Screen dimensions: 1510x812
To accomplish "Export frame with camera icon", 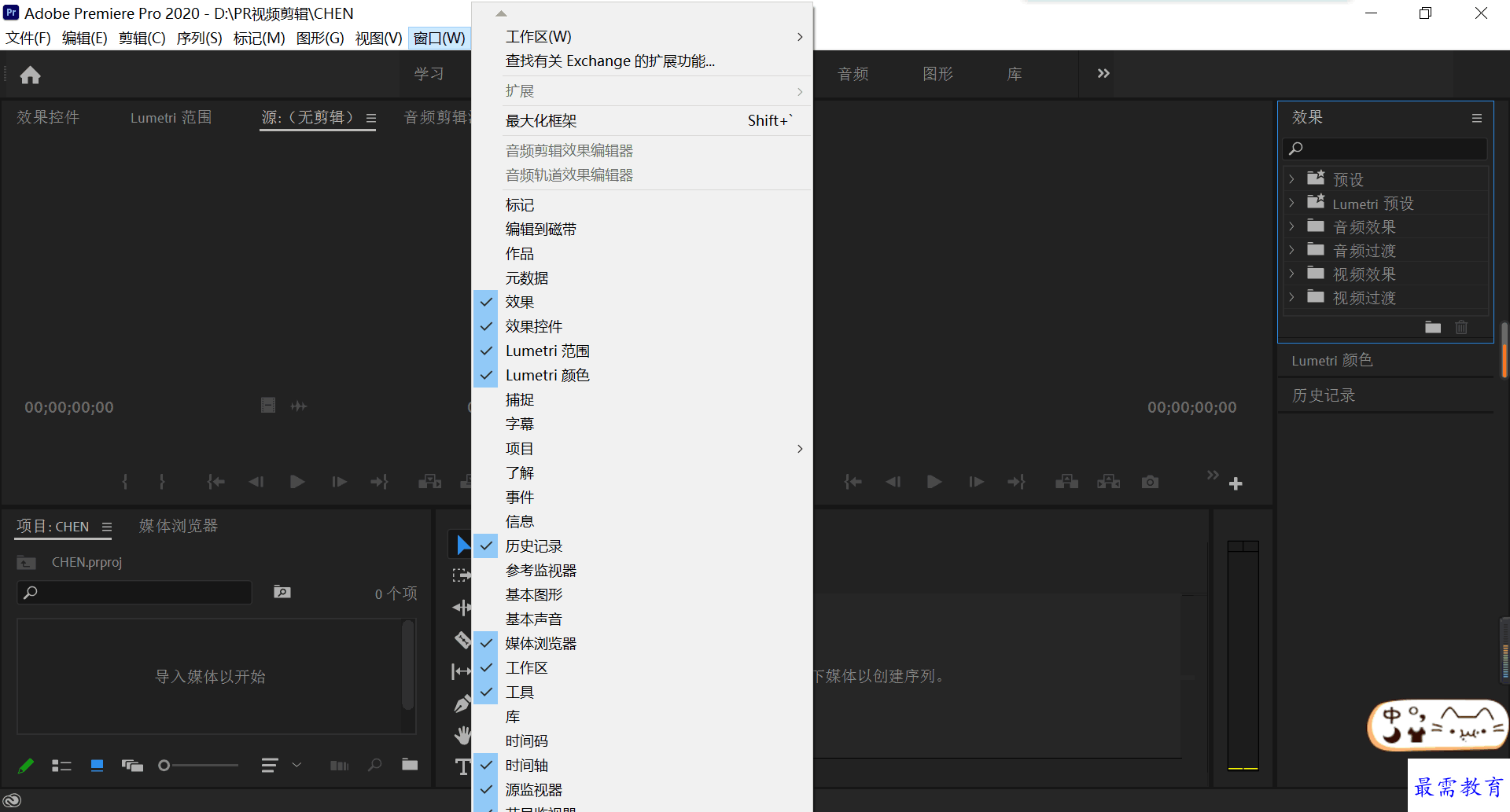I will click(1150, 482).
